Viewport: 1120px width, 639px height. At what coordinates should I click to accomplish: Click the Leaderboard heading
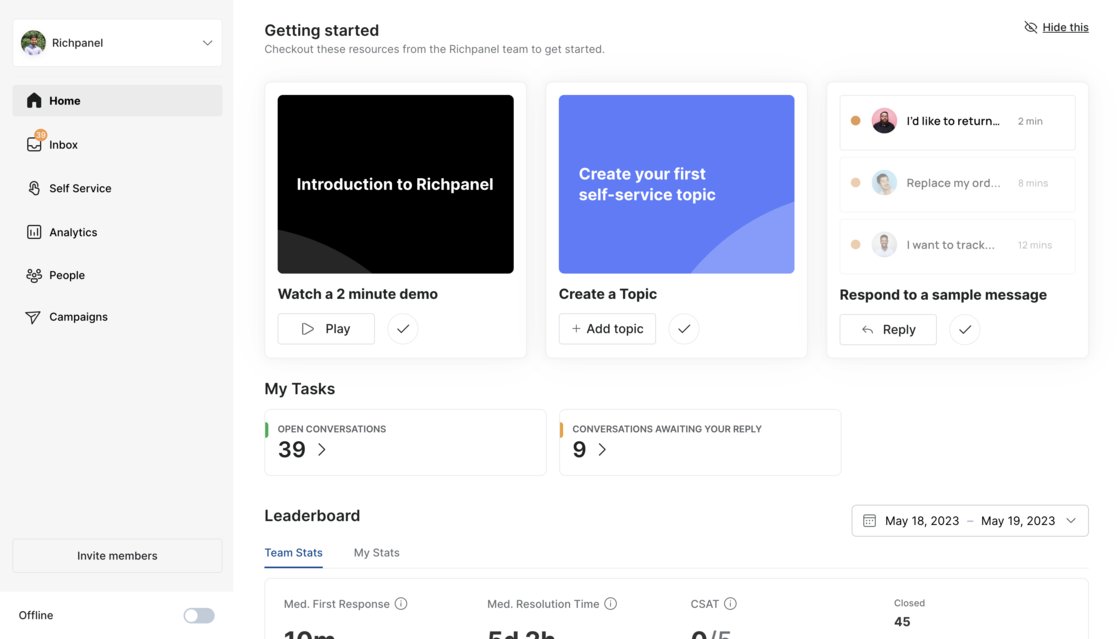click(312, 516)
